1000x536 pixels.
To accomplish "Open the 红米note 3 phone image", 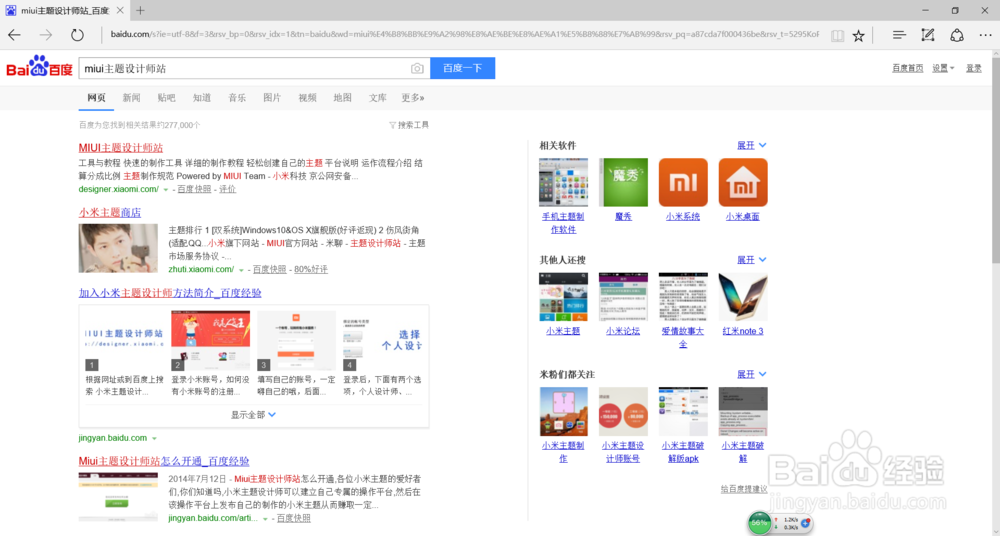I will [743, 297].
